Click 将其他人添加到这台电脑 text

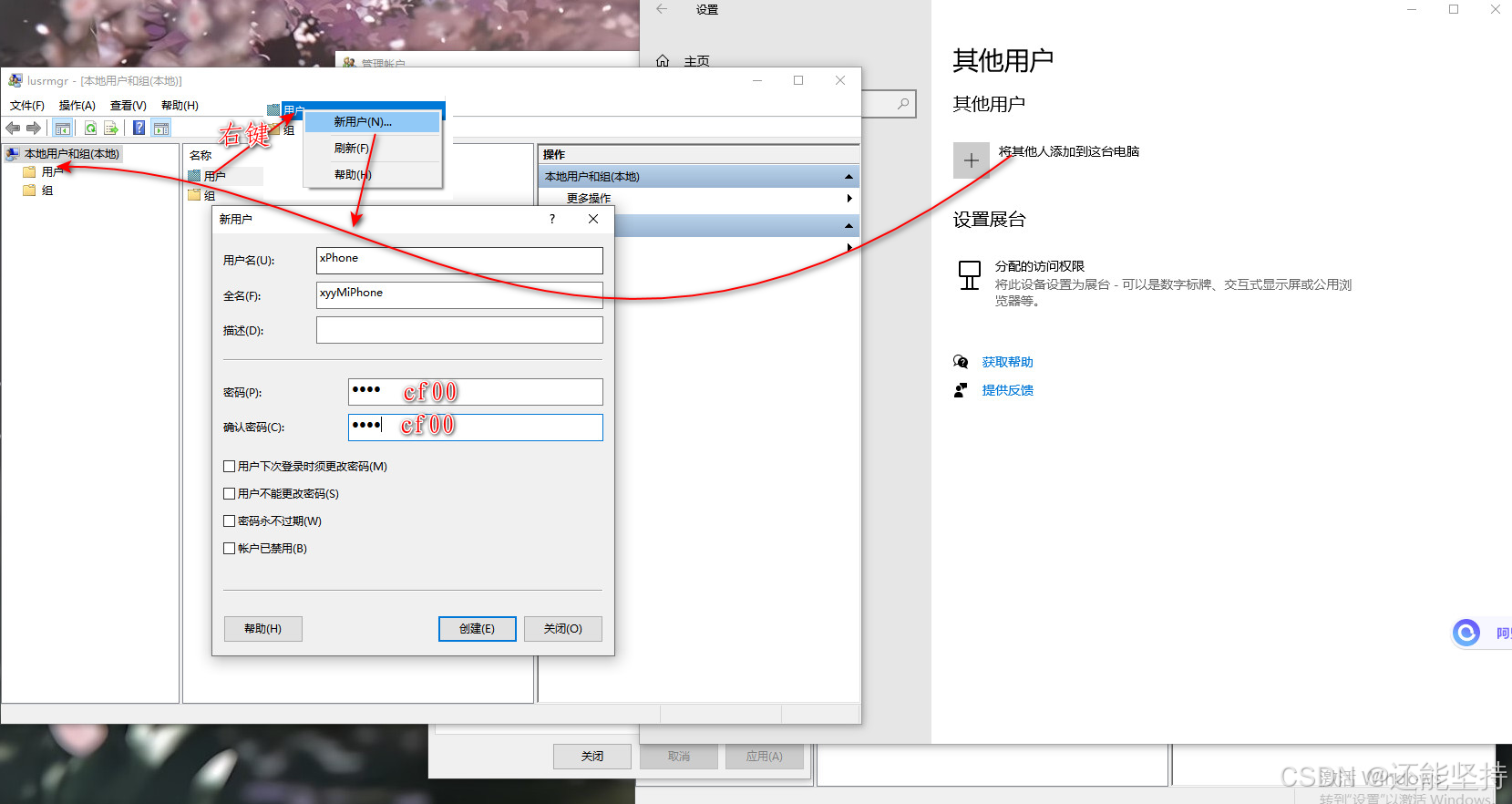pos(1069,151)
